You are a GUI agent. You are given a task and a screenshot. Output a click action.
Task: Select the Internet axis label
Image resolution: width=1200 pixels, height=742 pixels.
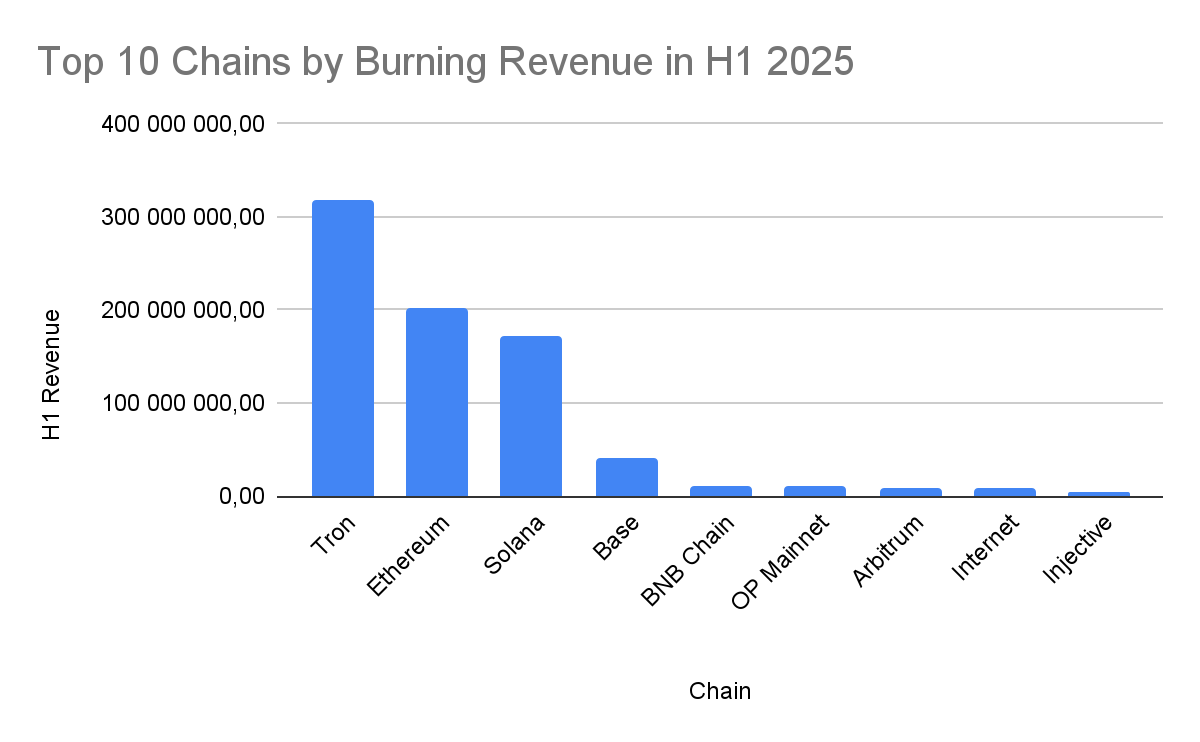pyautogui.click(x=985, y=547)
